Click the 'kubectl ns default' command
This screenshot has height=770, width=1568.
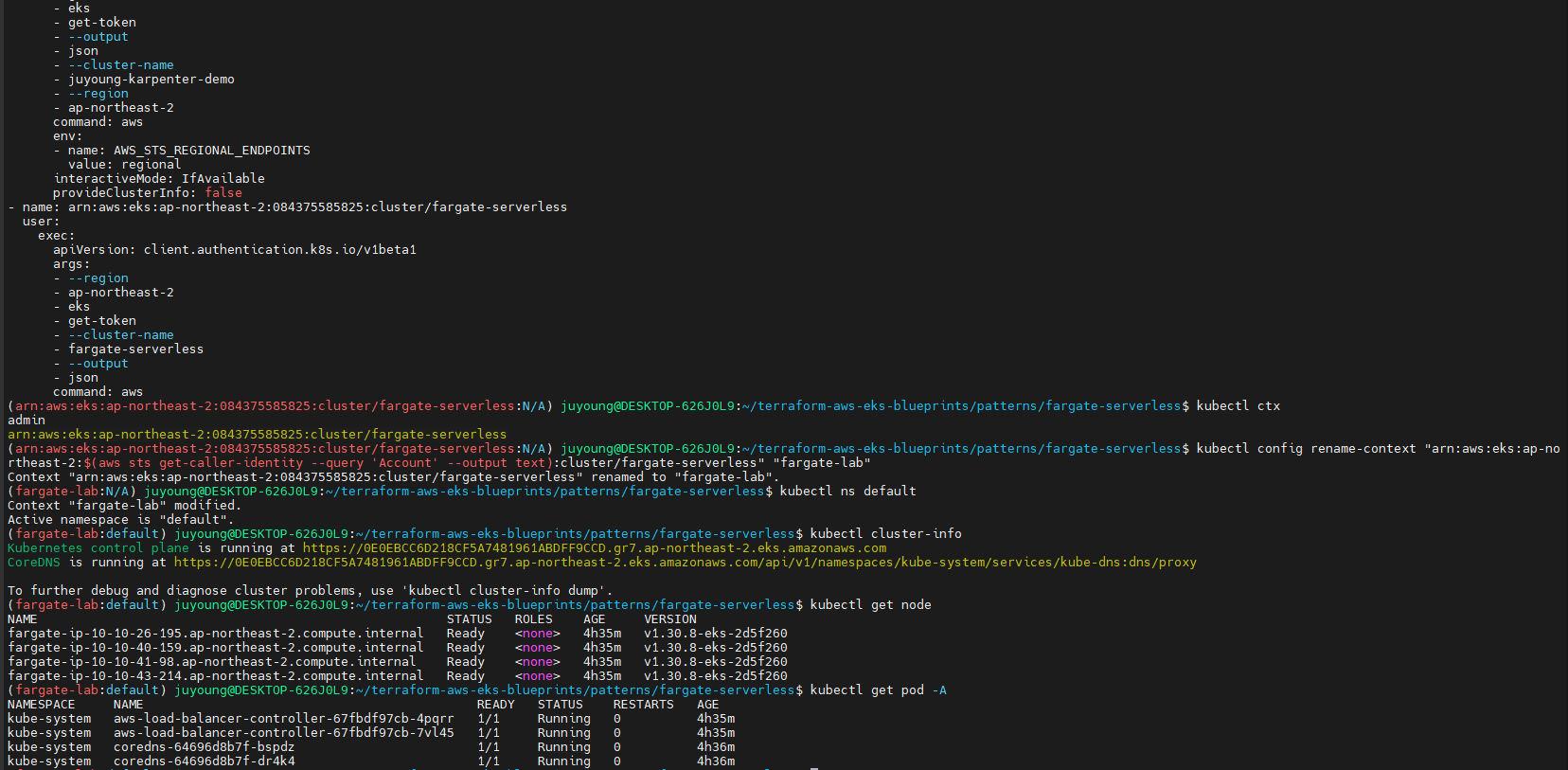(848, 492)
